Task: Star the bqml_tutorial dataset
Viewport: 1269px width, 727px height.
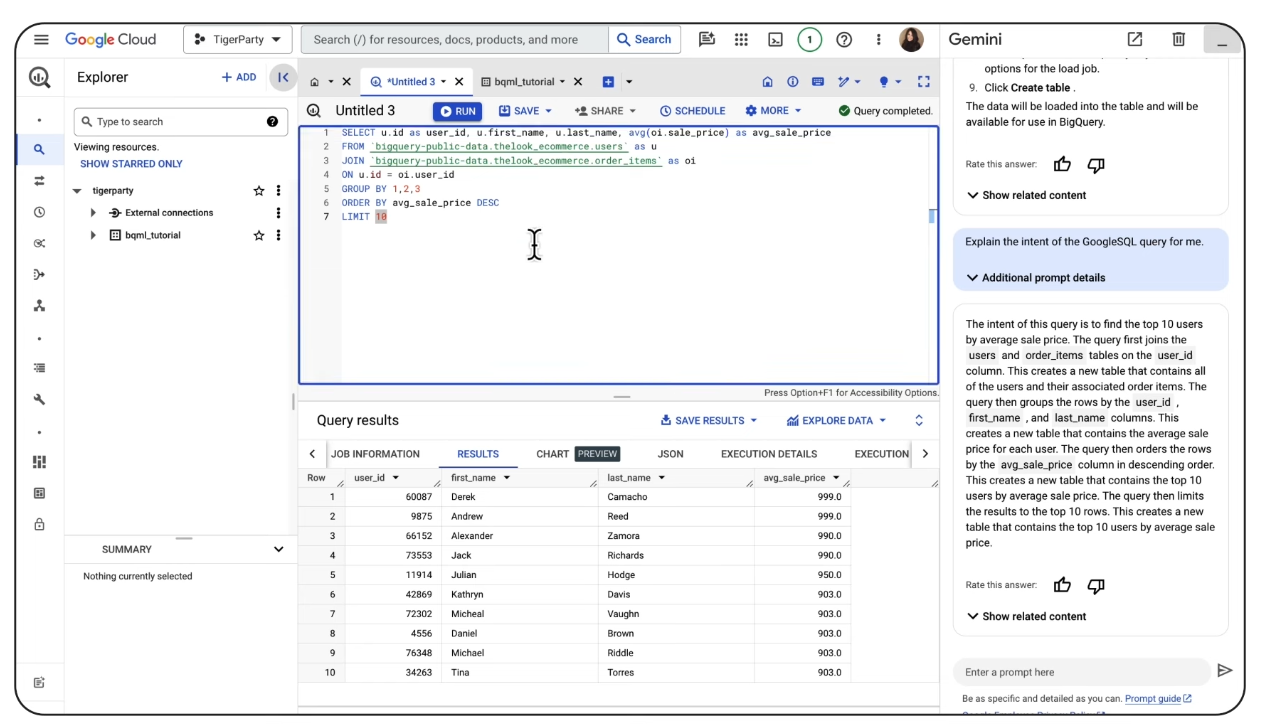Action: 259,236
